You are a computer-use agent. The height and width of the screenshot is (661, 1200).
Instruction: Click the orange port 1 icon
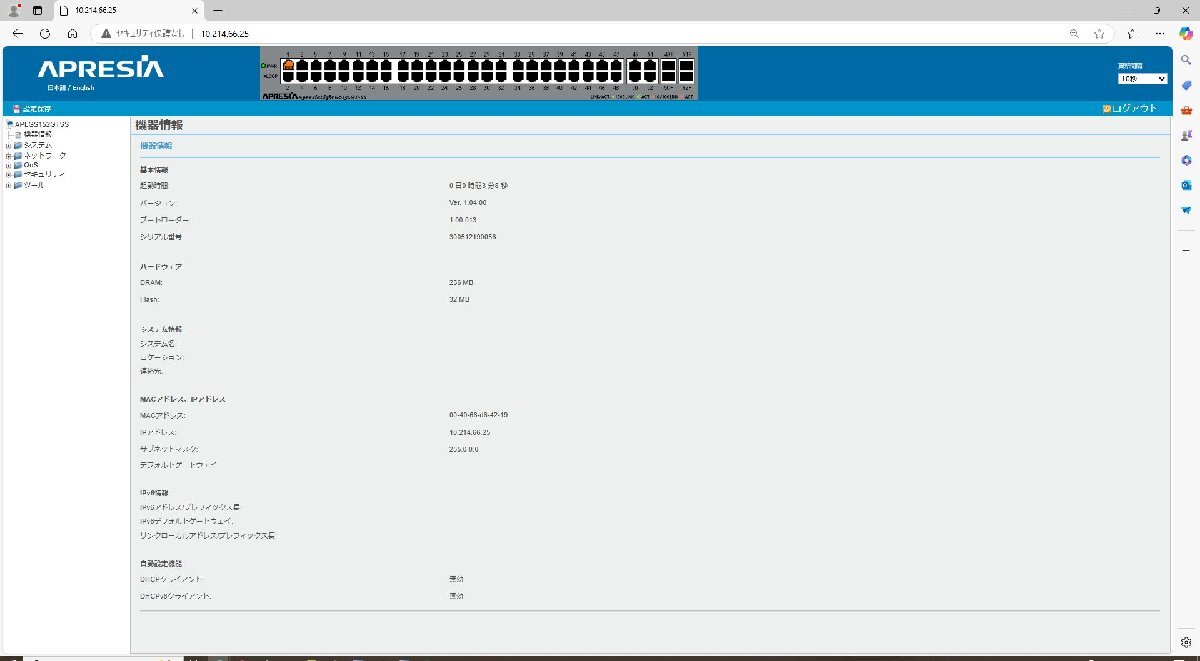pyautogui.click(x=289, y=65)
